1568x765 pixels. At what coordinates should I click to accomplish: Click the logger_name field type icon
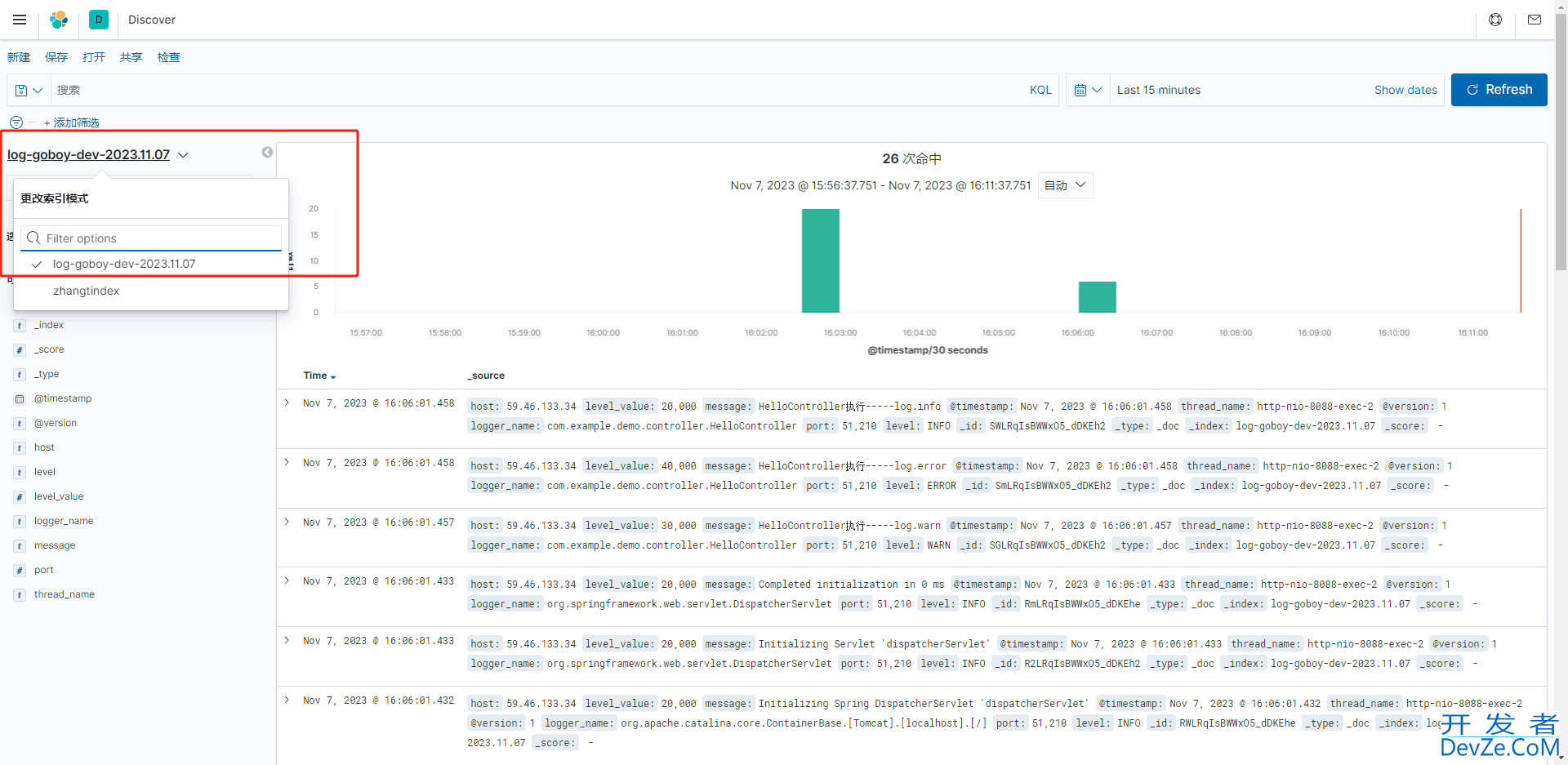click(x=20, y=522)
